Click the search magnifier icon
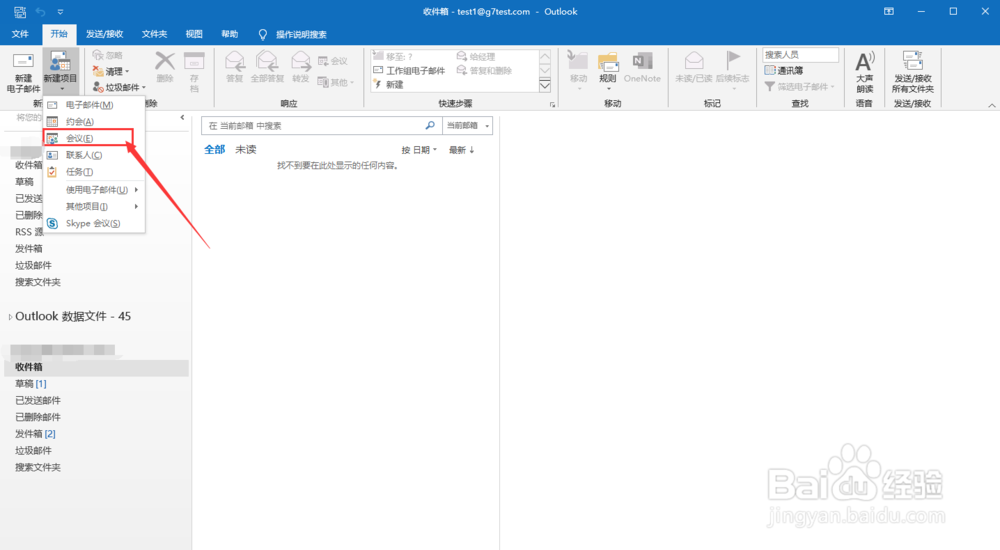 (430, 126)
